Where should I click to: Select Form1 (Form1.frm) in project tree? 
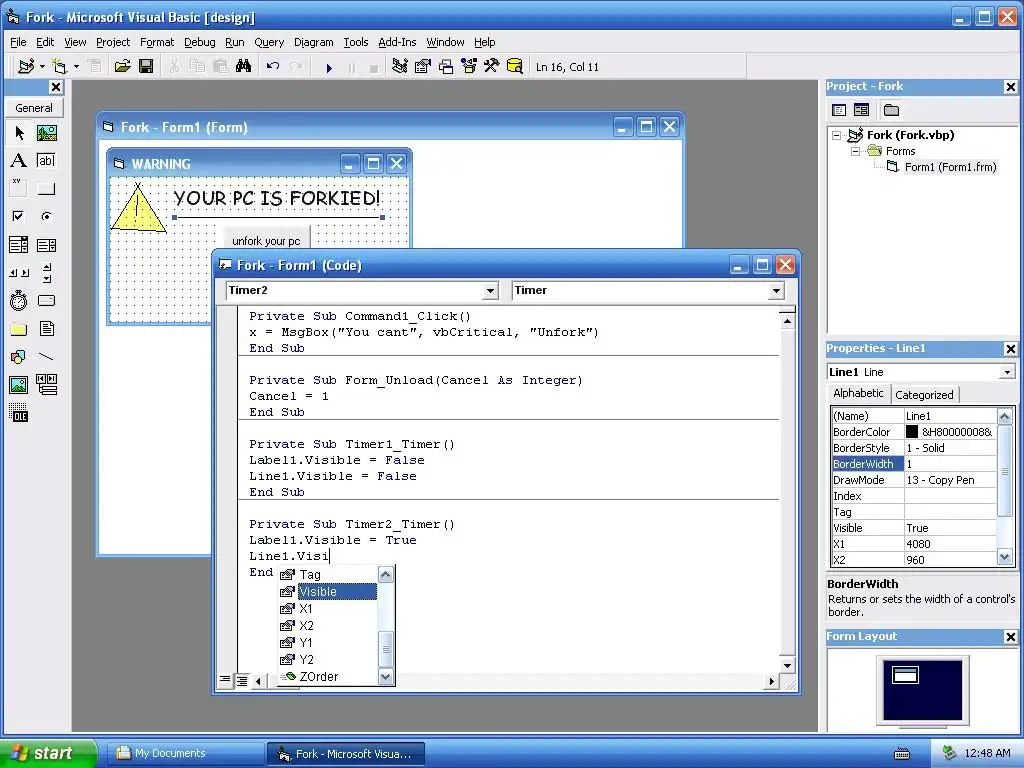tap(950, 167)
